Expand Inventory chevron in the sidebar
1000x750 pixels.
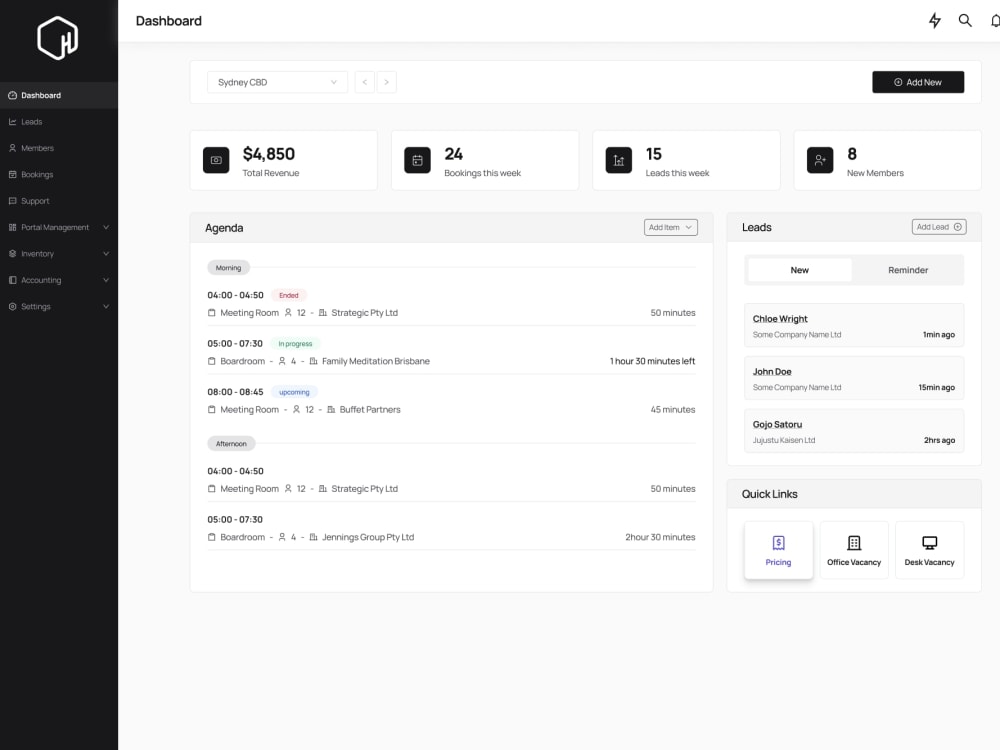pyautogui.click(x=106, y=254)
